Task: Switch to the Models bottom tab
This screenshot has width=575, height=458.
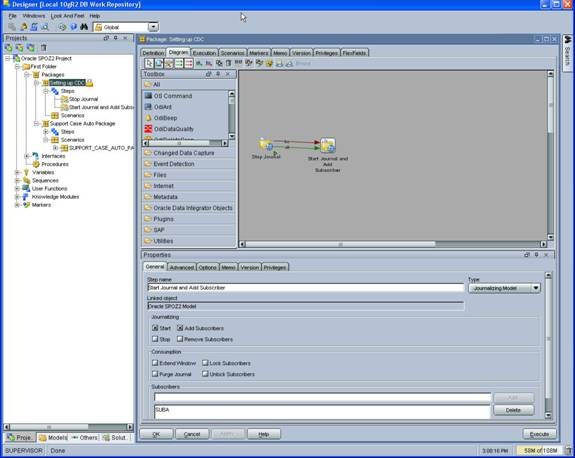Action: 53,437
